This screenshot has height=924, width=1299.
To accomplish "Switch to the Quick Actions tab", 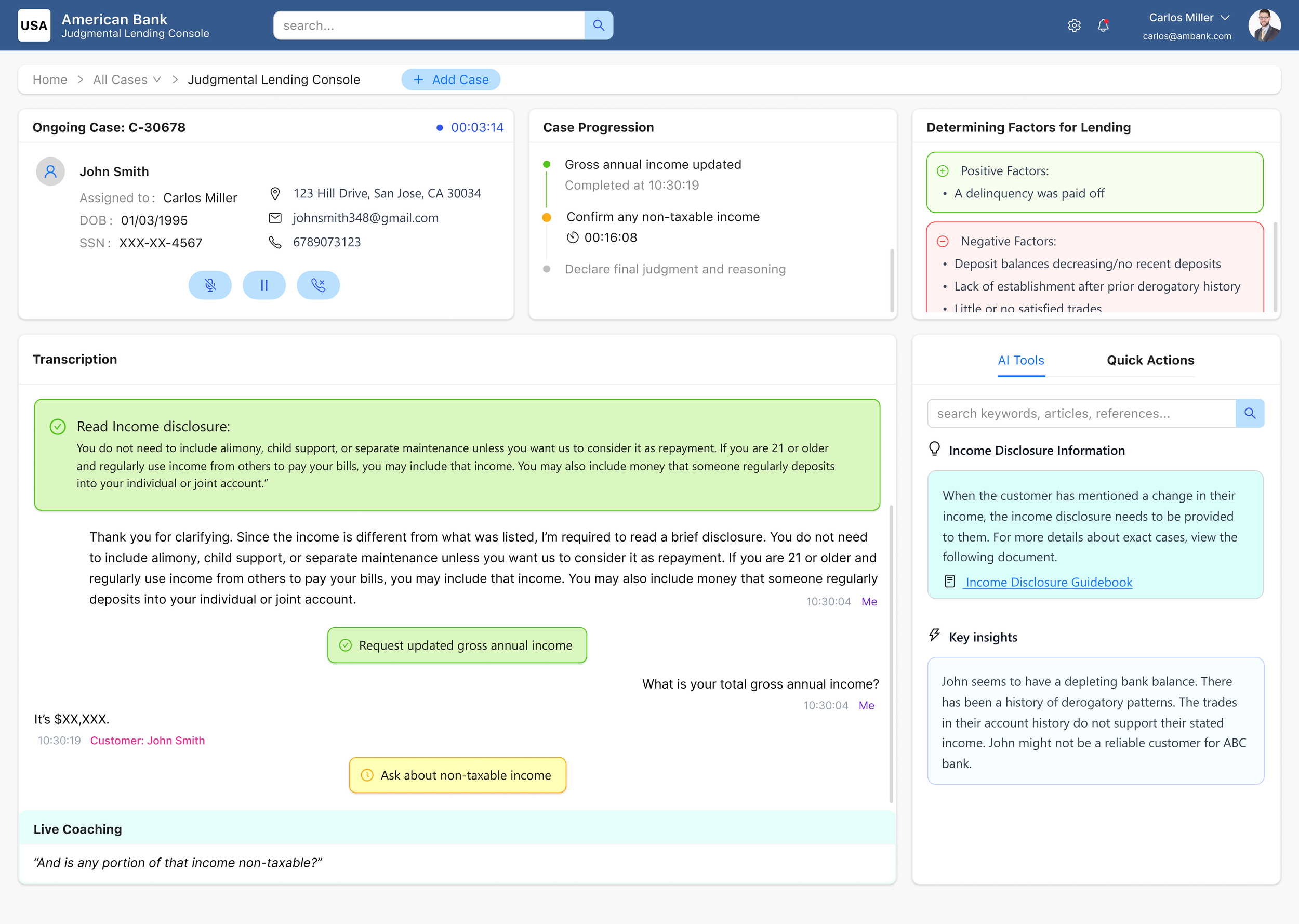I will (1150, 360).
